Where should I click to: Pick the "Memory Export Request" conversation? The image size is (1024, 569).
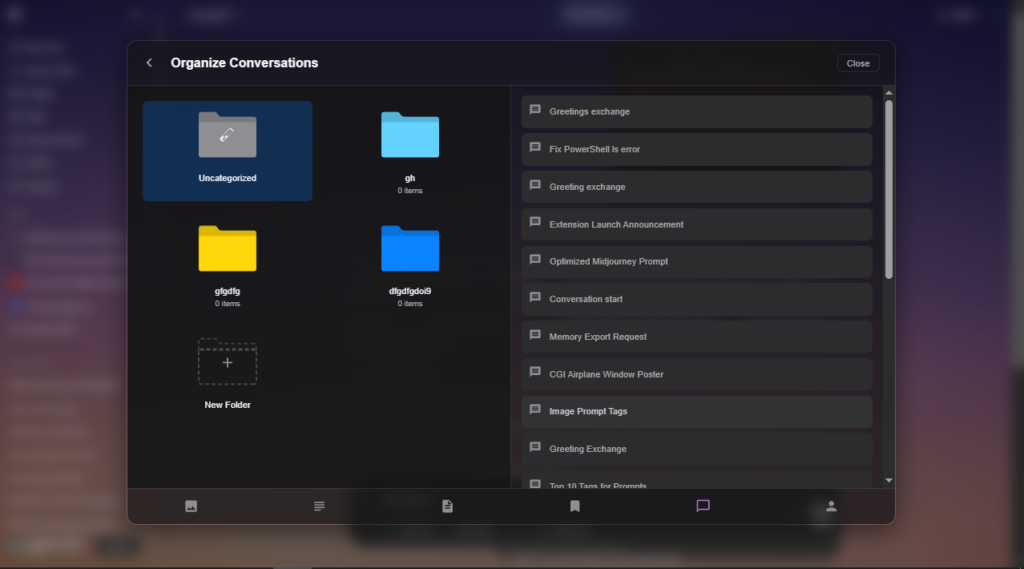[x=696, y=337]
